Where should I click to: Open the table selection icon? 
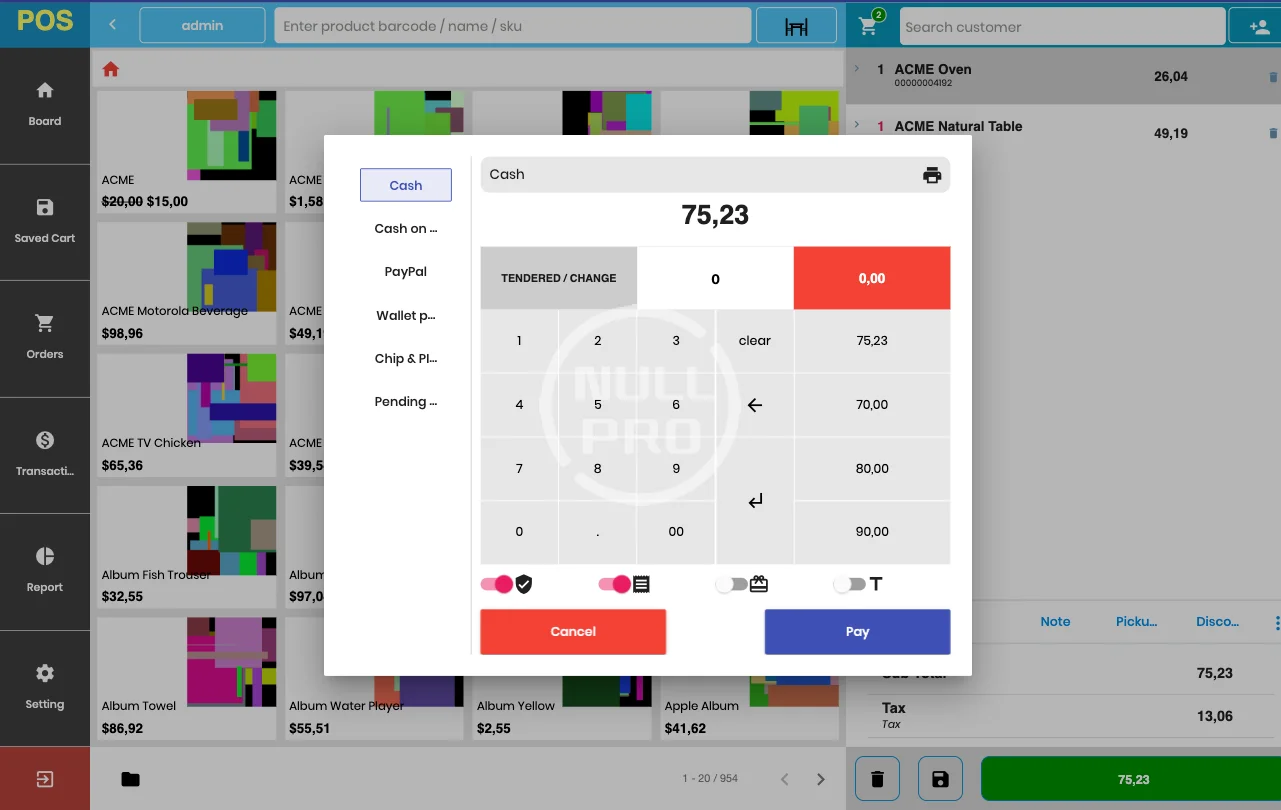[796, 27]
